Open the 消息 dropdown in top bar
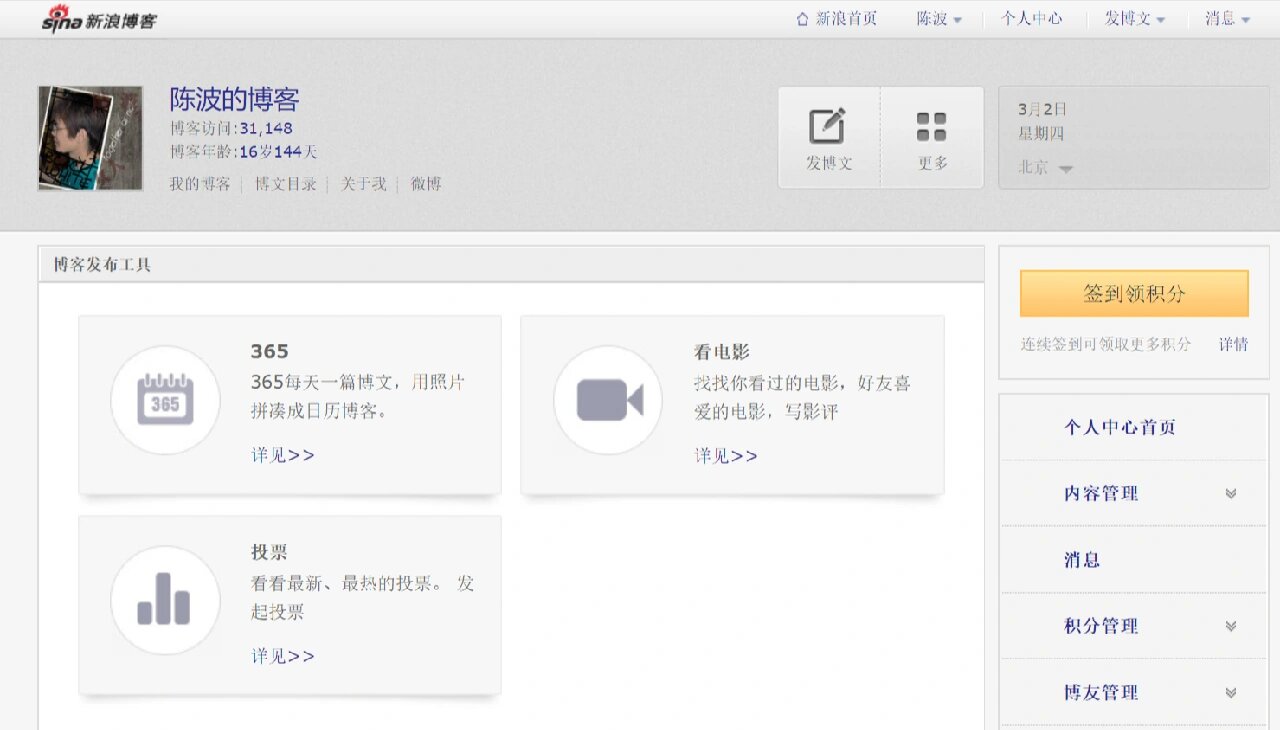The width and height of the screenshot is (1280, 730). point(1226,18)
